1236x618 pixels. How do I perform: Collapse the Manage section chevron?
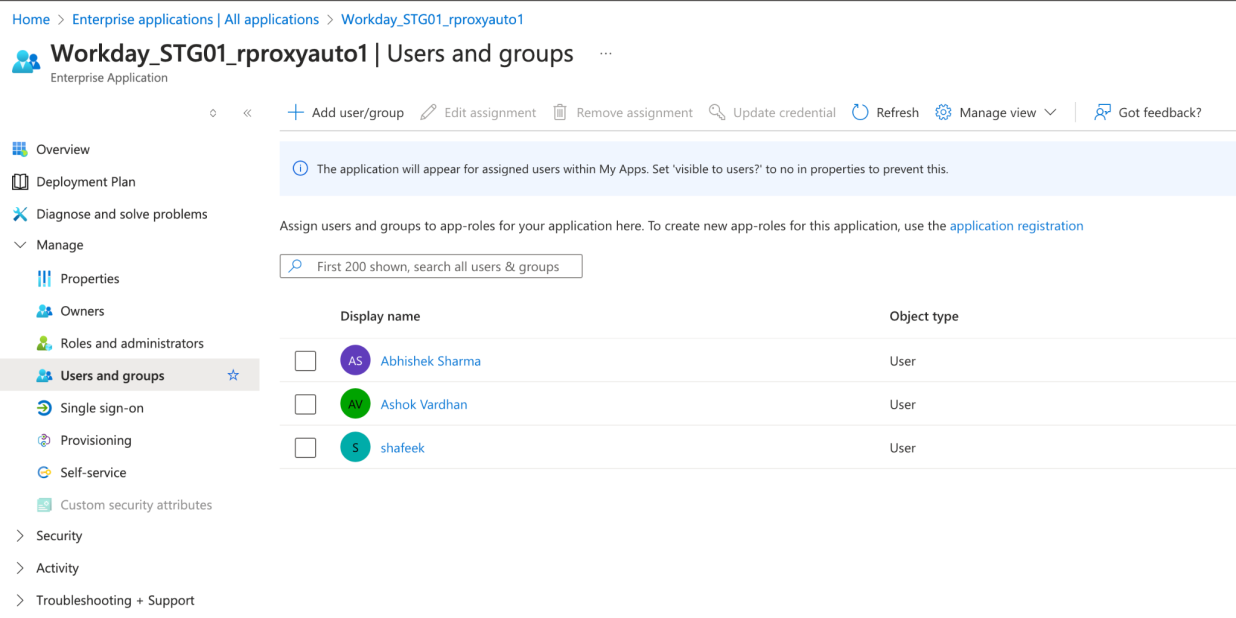click(20, 245)
